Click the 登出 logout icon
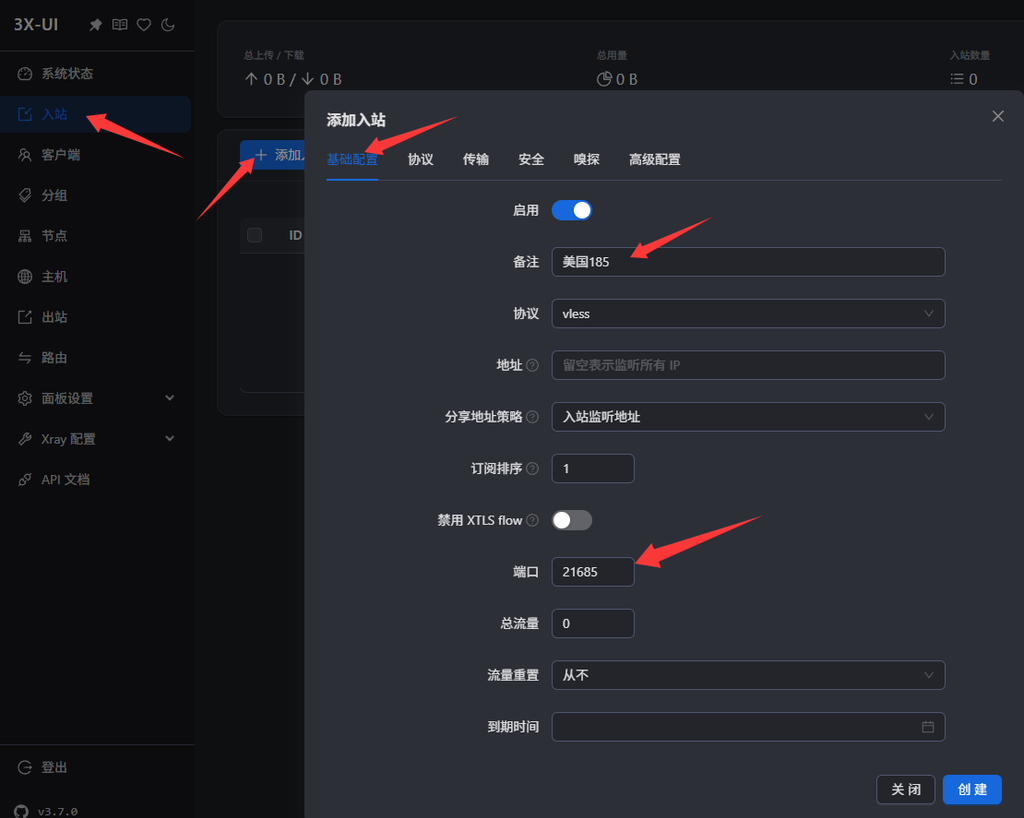1024x818 pixels. (x=25, y=768)
